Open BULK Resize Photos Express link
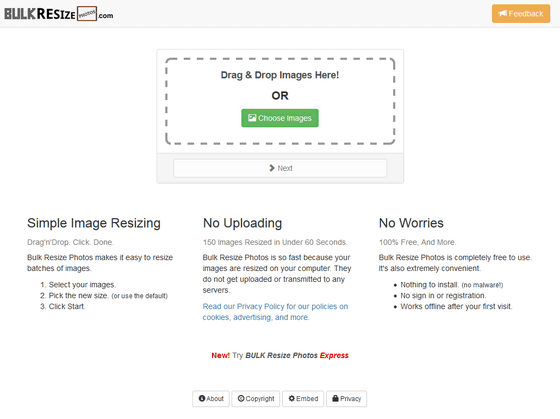The width and height of the screenshot is (560, 419). (x=297, y=355)
